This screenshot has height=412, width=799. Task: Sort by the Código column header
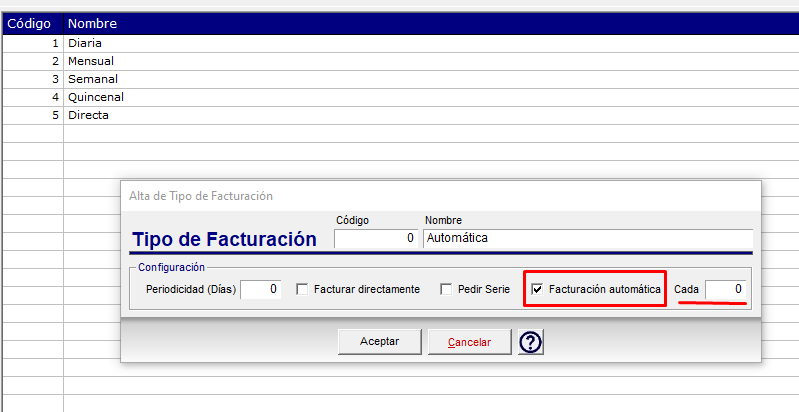point(33,23)
